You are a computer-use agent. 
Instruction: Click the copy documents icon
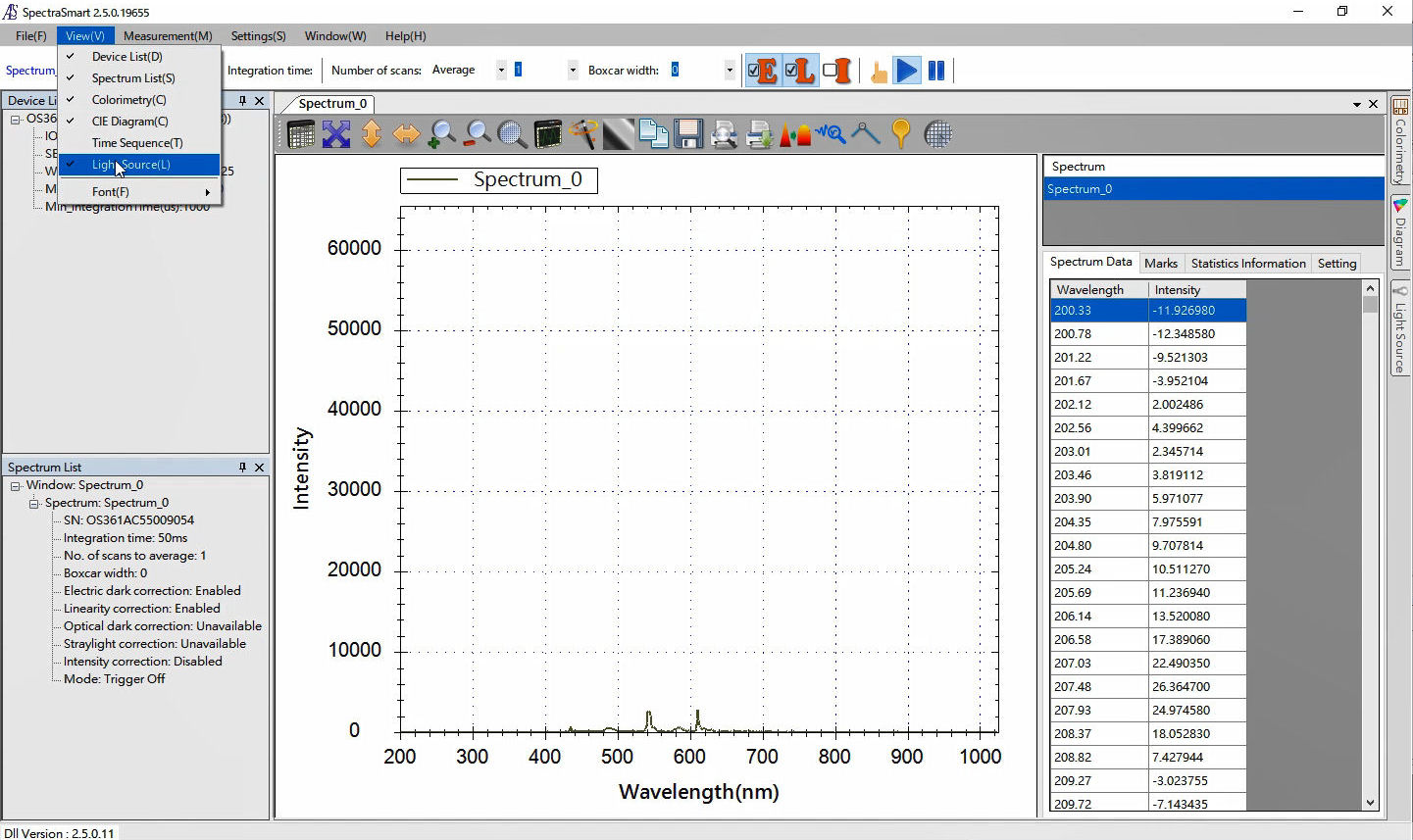tap(653, 134)
